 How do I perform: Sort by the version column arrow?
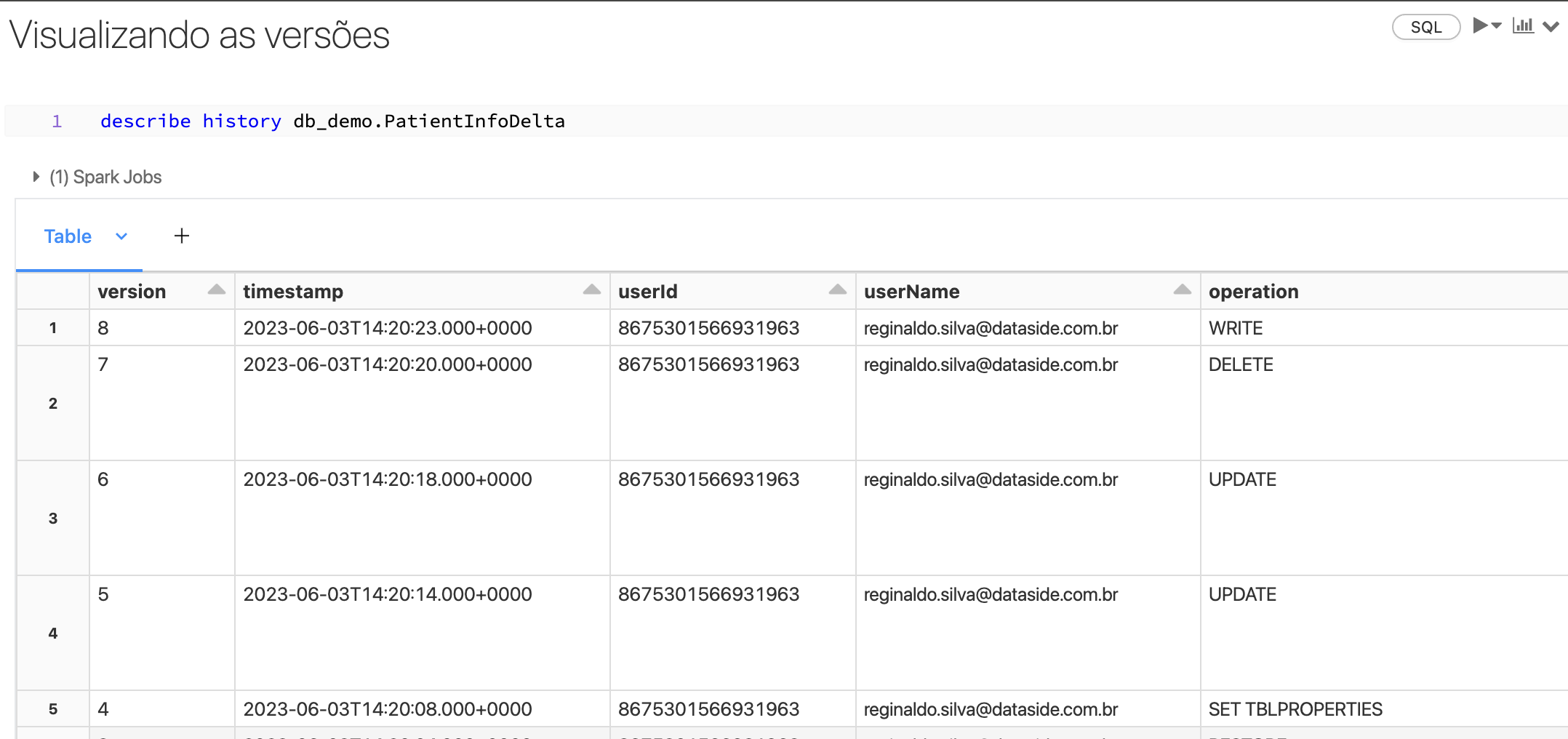[216, 289]
